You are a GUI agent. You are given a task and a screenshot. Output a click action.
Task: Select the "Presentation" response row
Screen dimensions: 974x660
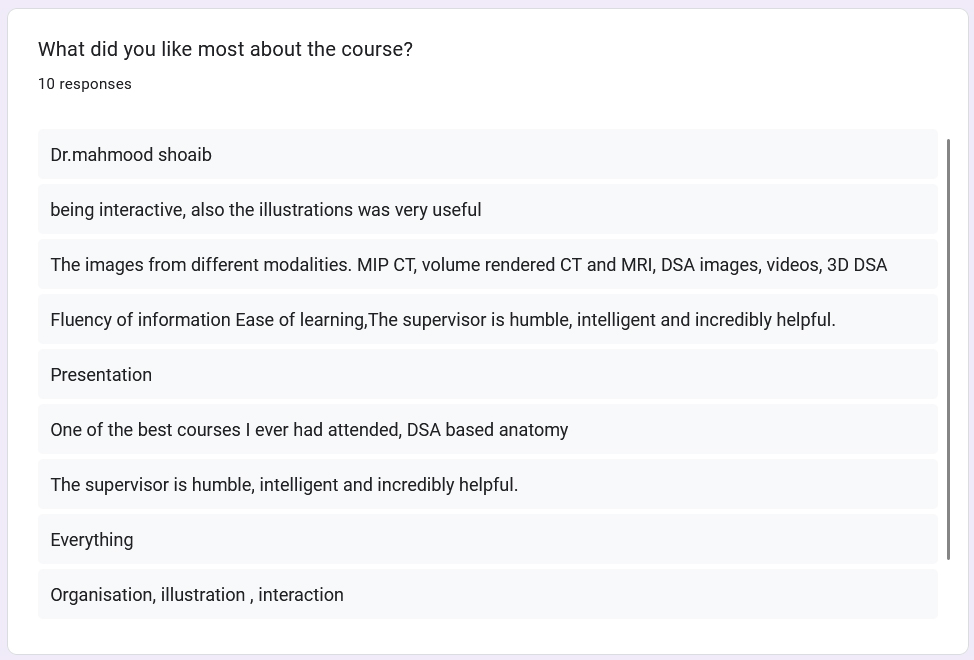click(x=101, y=375)
